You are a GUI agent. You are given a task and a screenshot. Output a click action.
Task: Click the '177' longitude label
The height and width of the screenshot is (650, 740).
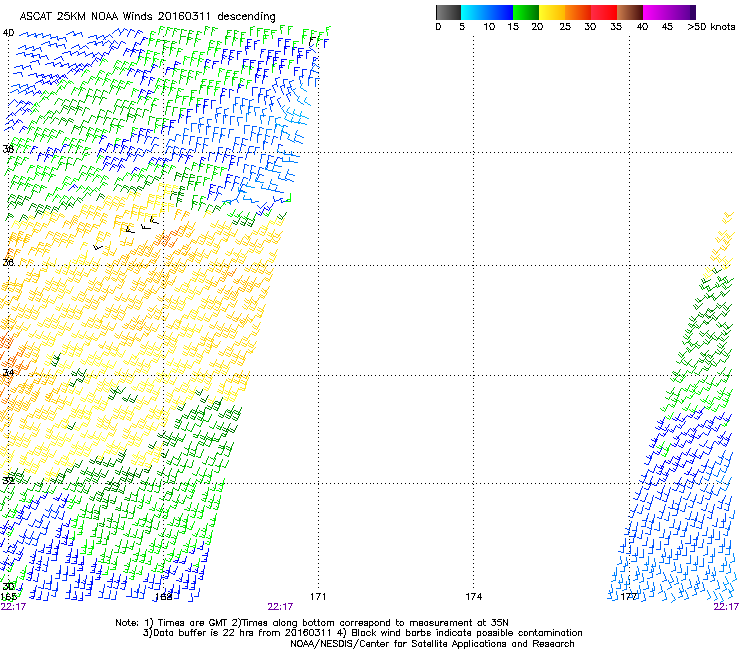pos(629,597)
